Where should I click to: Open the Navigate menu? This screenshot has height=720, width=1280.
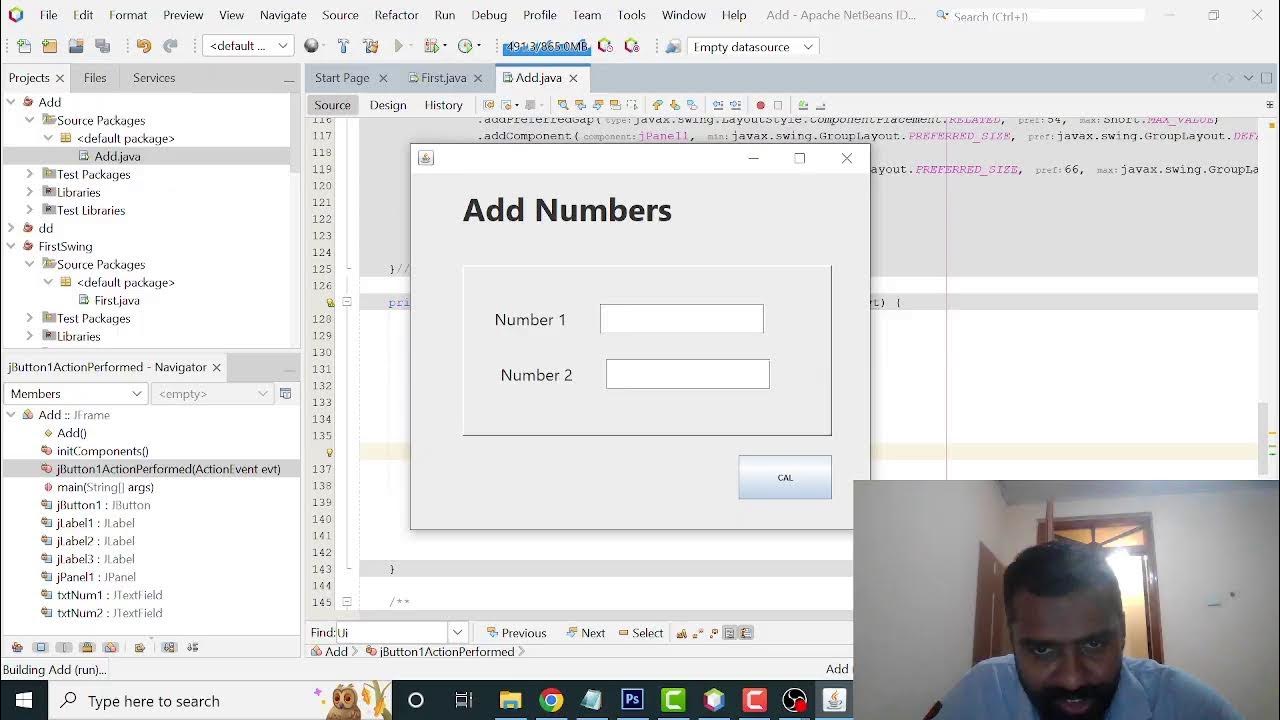(x=283, y=15)
